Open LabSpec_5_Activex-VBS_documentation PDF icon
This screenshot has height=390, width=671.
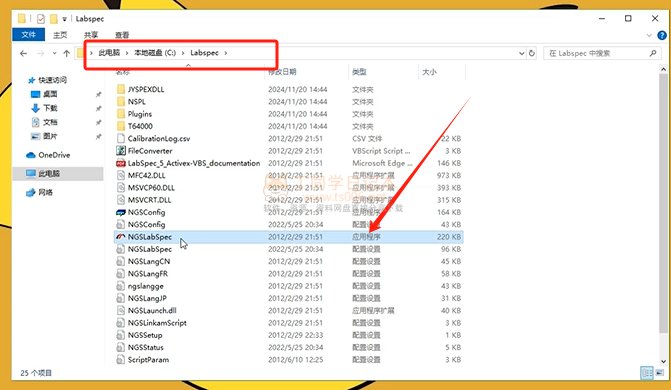(x=121, y=163)
